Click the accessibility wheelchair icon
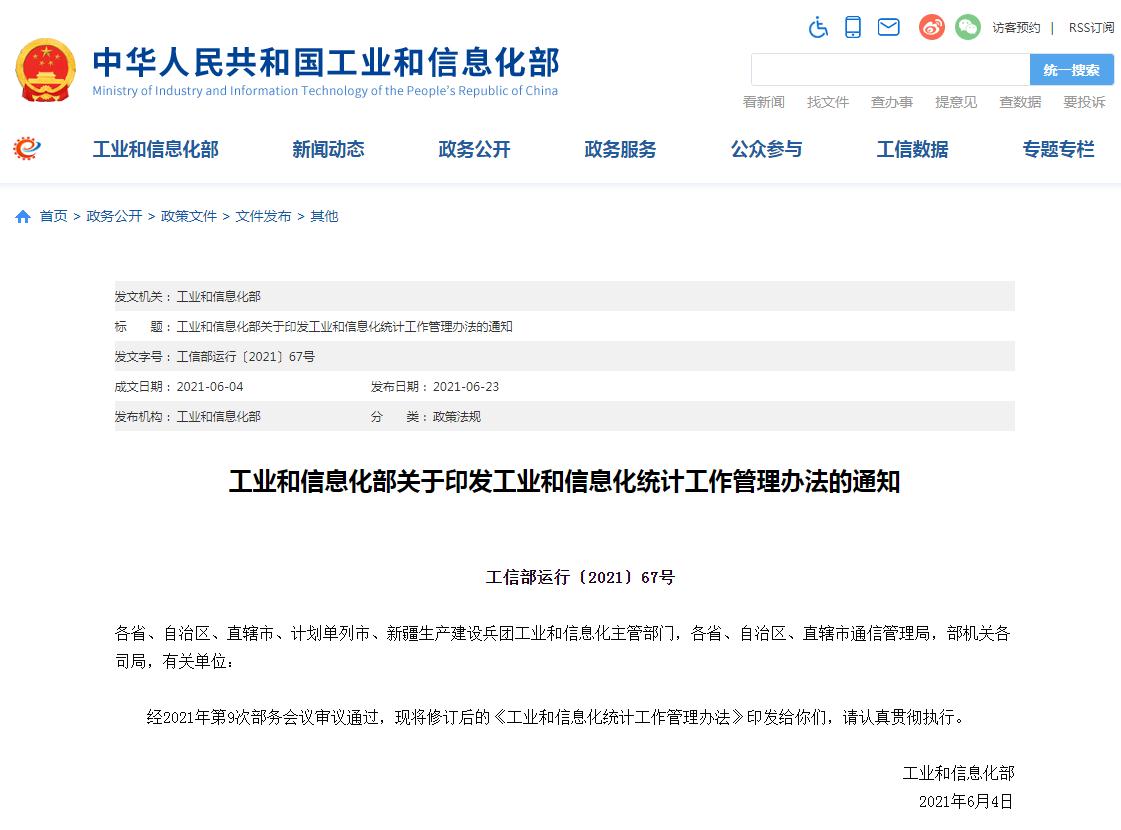Viewport: 1121px width, 830px height. coord(818,27)
